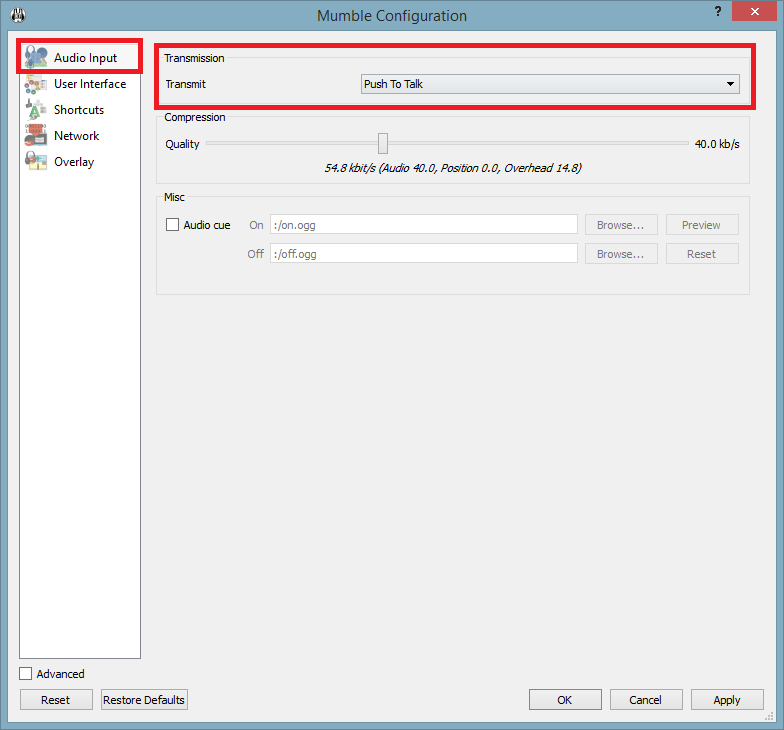Close the Mumble Configuration window
Screen dimensions: 784x730
click(x=754, y=11)
